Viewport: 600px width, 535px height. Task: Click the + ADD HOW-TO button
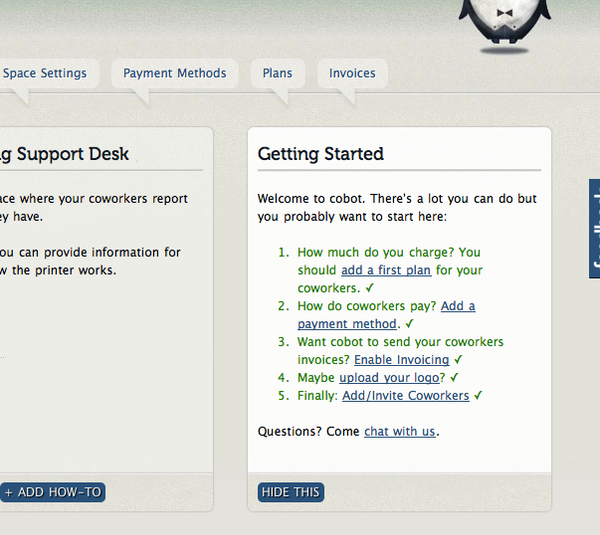coord(52,492)
